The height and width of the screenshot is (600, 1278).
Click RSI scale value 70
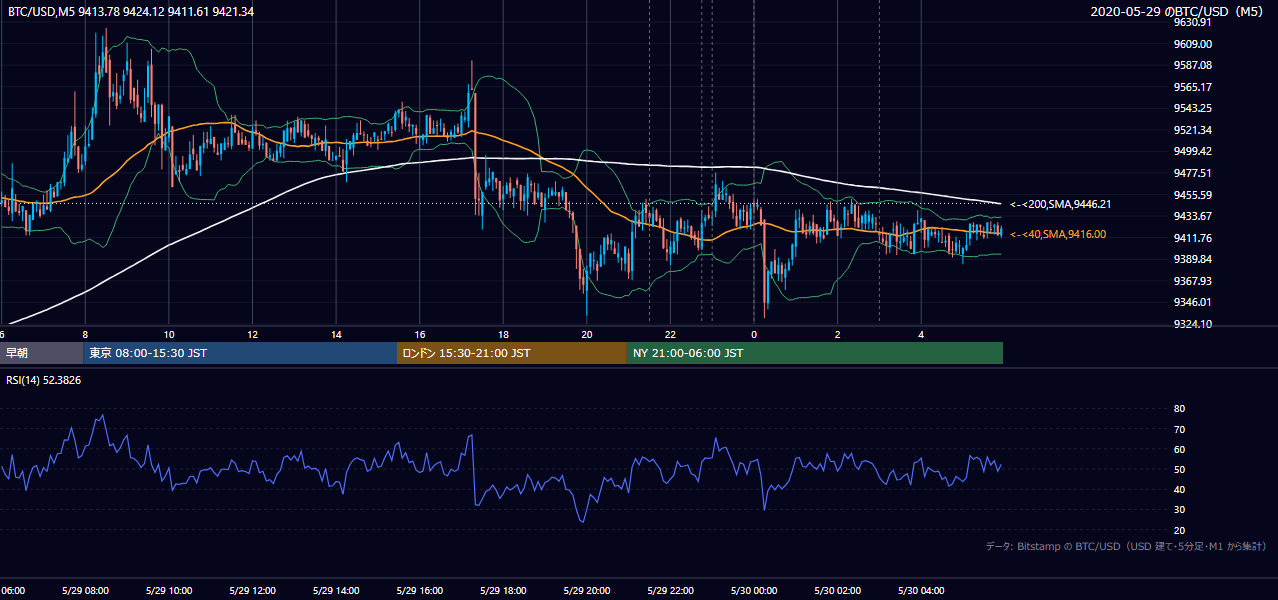pyautogui.click(x=1179, y=429)
